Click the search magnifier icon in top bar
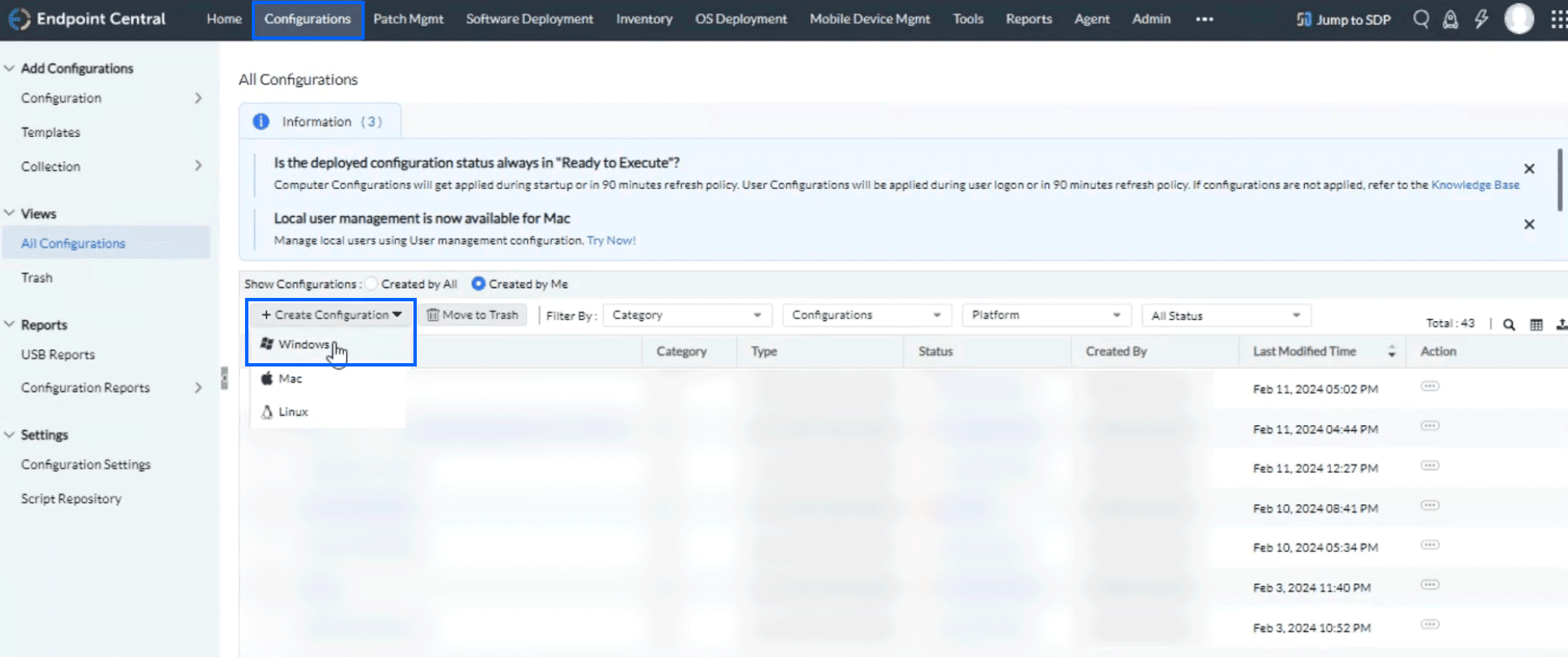This screenshot has width=1568, height=657. [x=1420, y=19]
